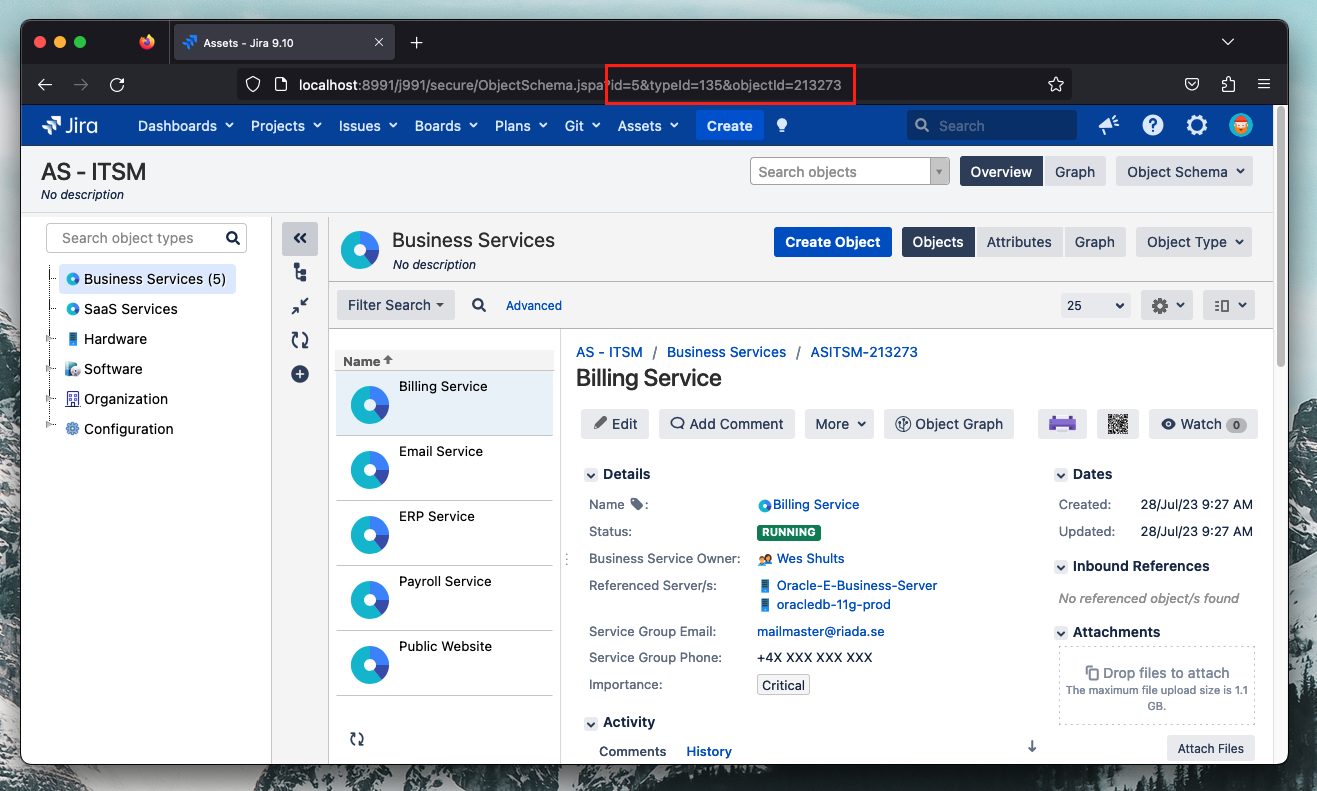Click the create object type plus icon
The width and height of the screenshot is (1317, 791).
(299, 374)
